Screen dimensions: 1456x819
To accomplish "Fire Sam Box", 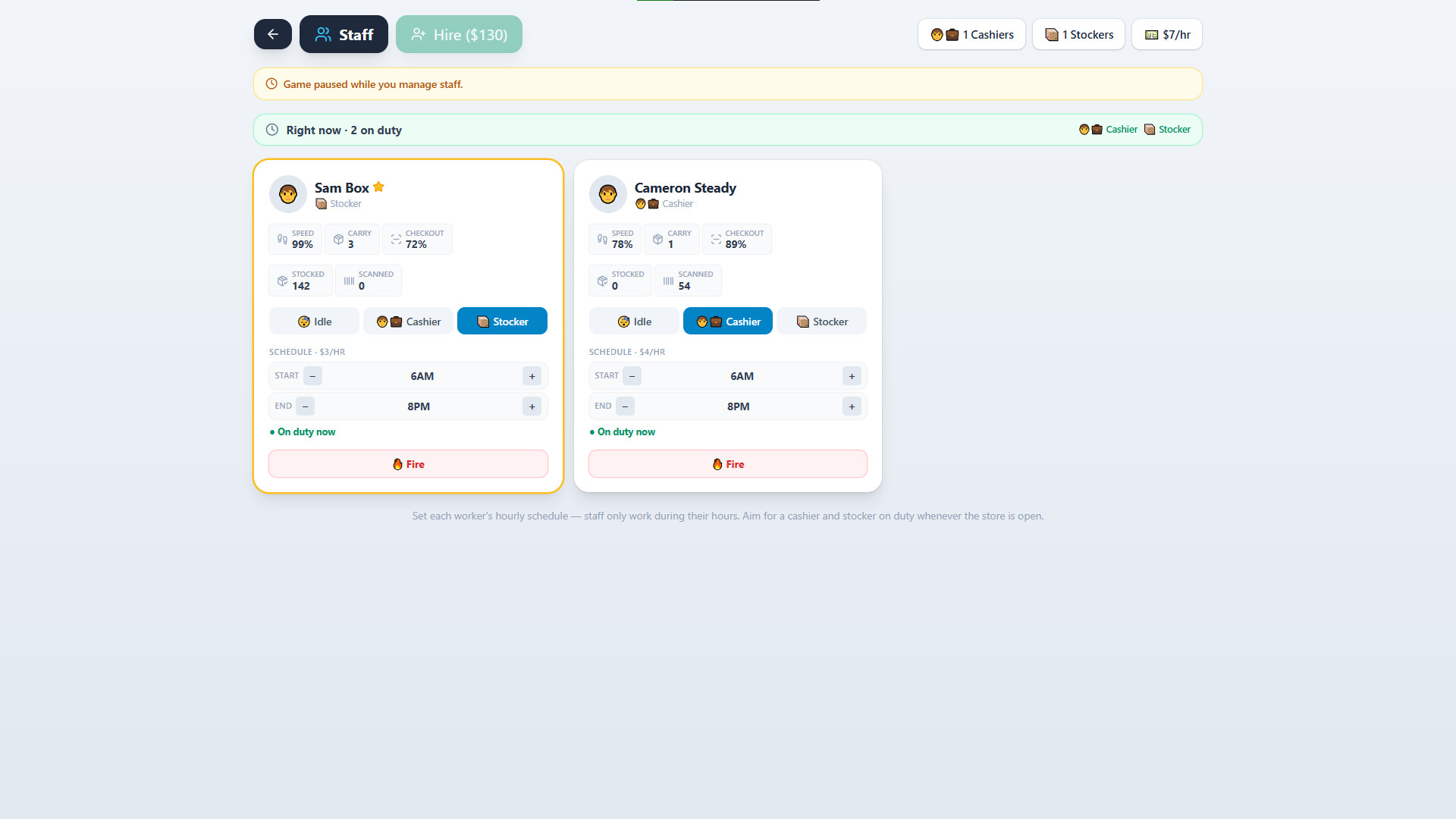I will [x=408, y=464].
